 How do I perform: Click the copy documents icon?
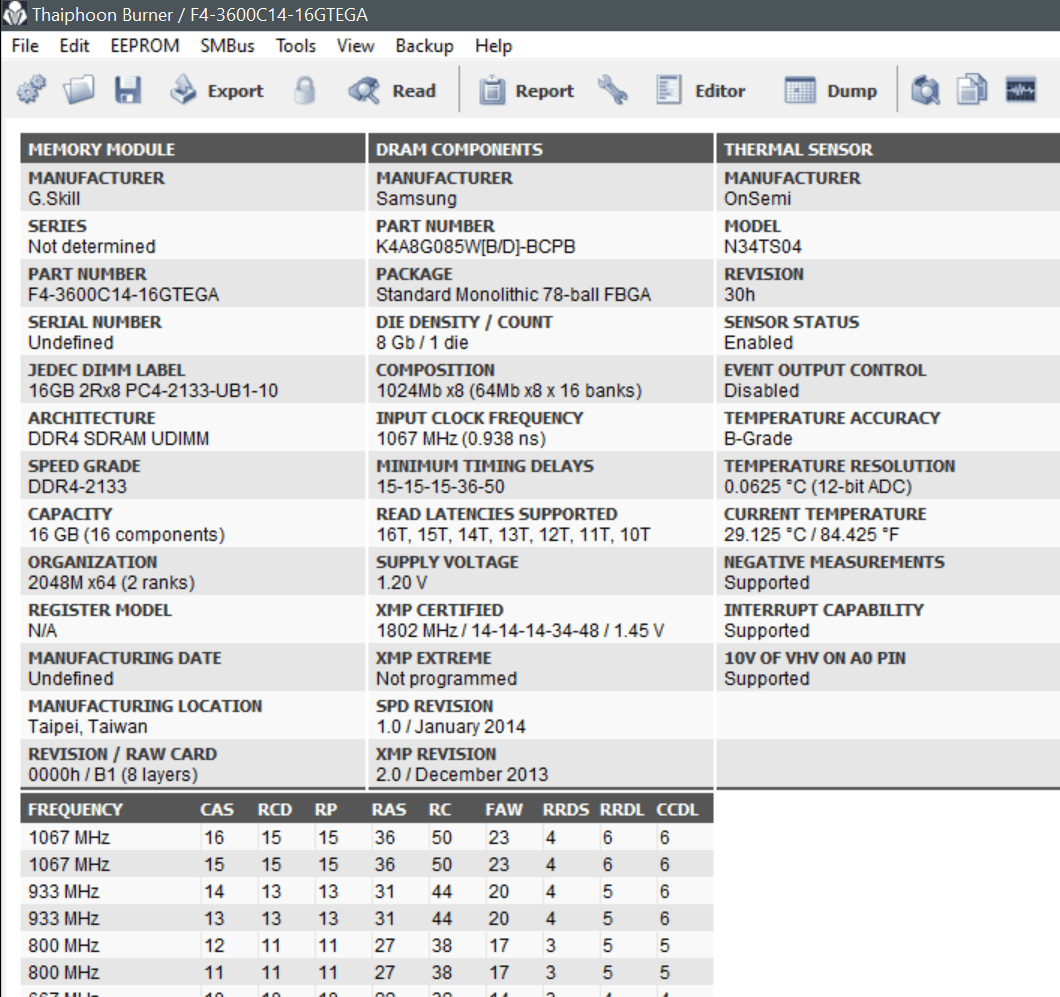pos(972,90)
